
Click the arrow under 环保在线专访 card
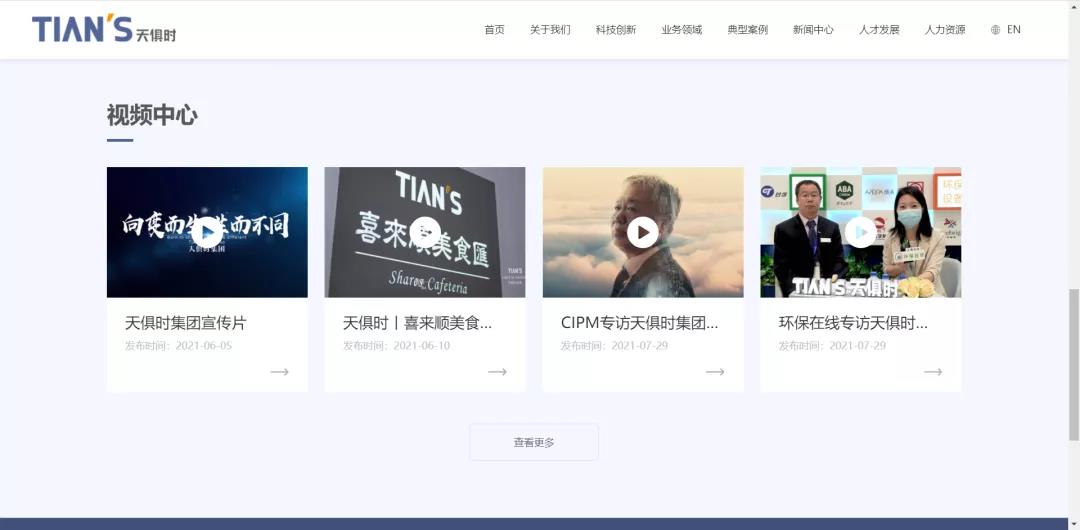[x=933, y=372]
